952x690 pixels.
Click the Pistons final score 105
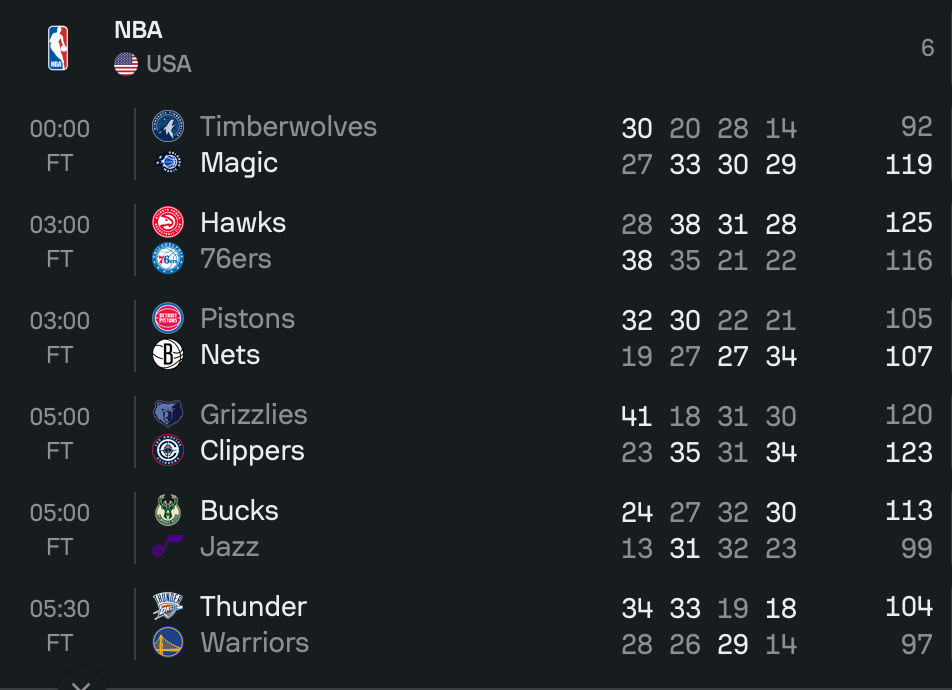pyautogui.click(x=908, y=319)
